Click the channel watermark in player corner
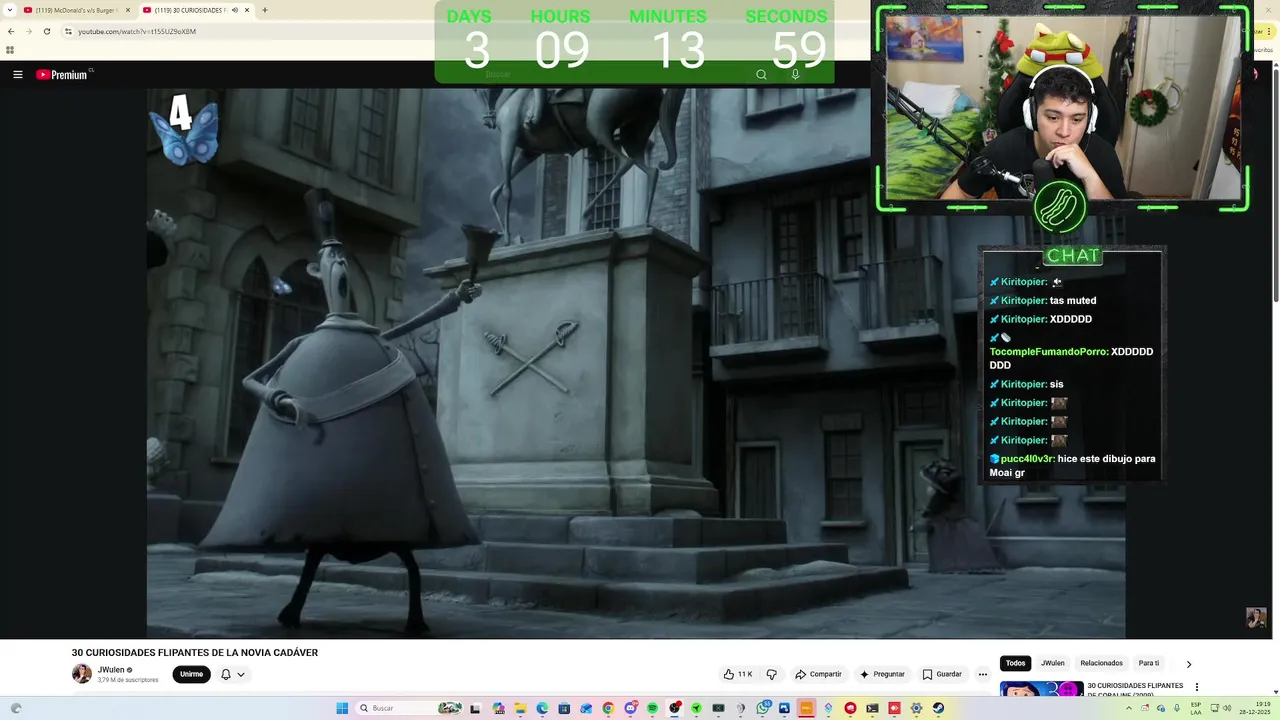Screen dimensions: 1280x720 pyautogui.click(x=1256, y=617)
